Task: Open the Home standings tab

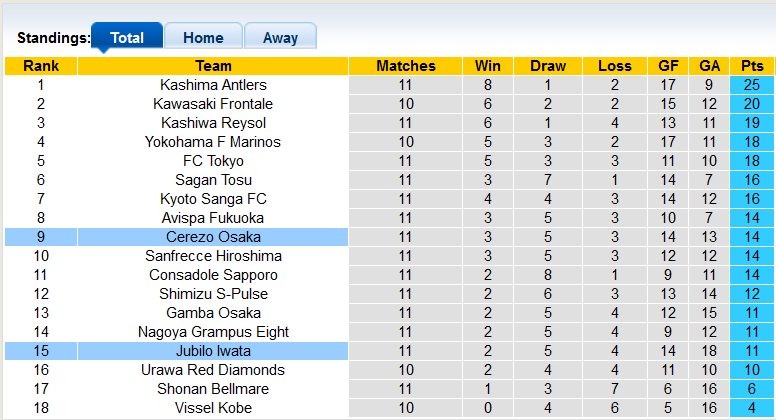Action: pos(203,38)
